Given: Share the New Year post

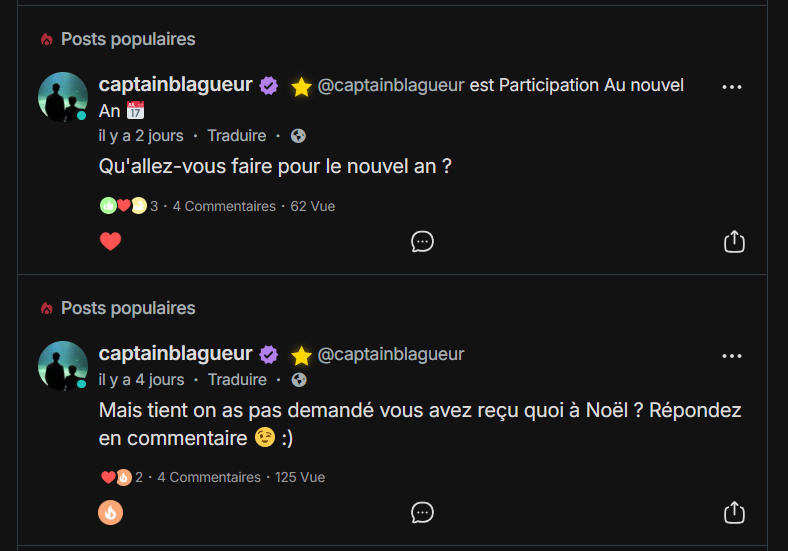Looking at the screenshot, I should click(x=734, y=241).
